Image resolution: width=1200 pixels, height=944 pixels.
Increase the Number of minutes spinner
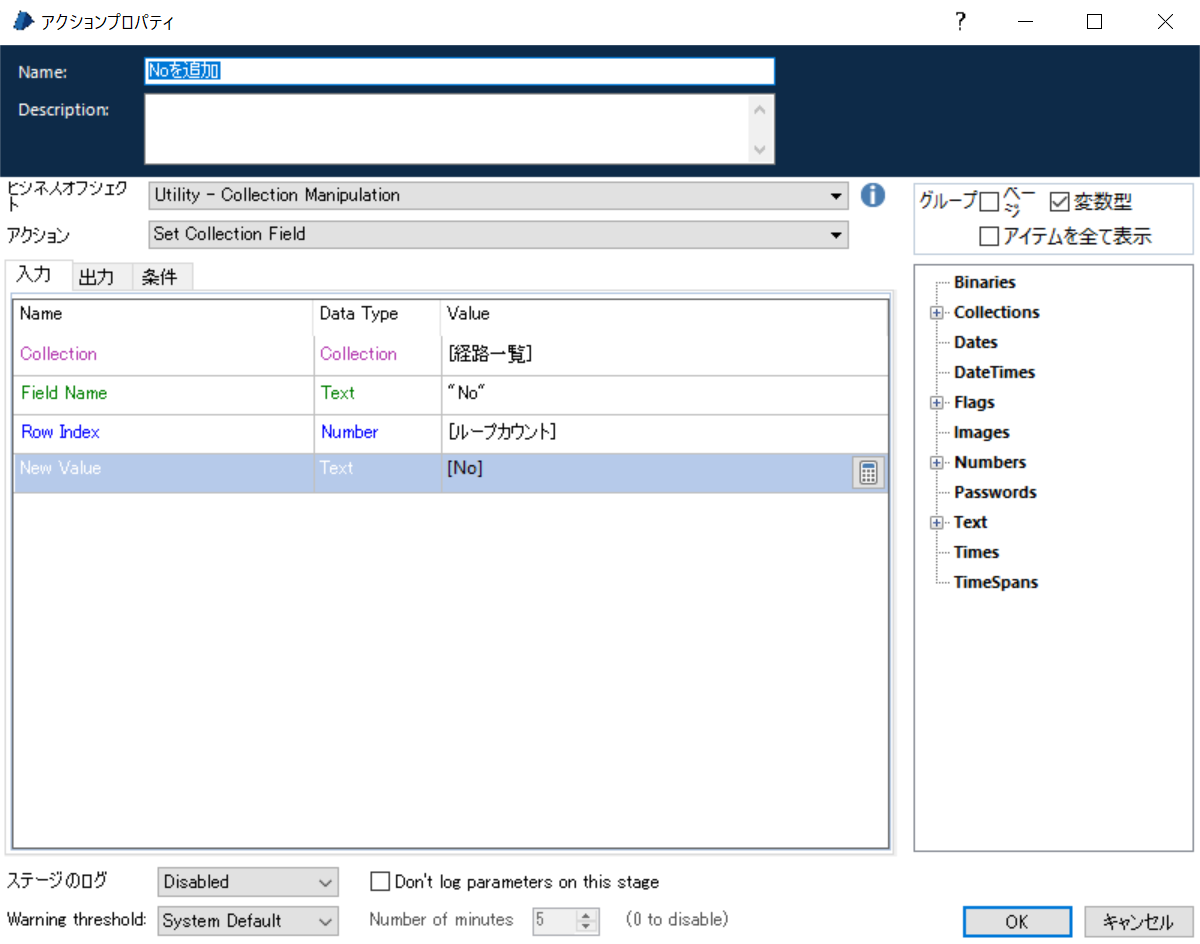coord(588,915)
